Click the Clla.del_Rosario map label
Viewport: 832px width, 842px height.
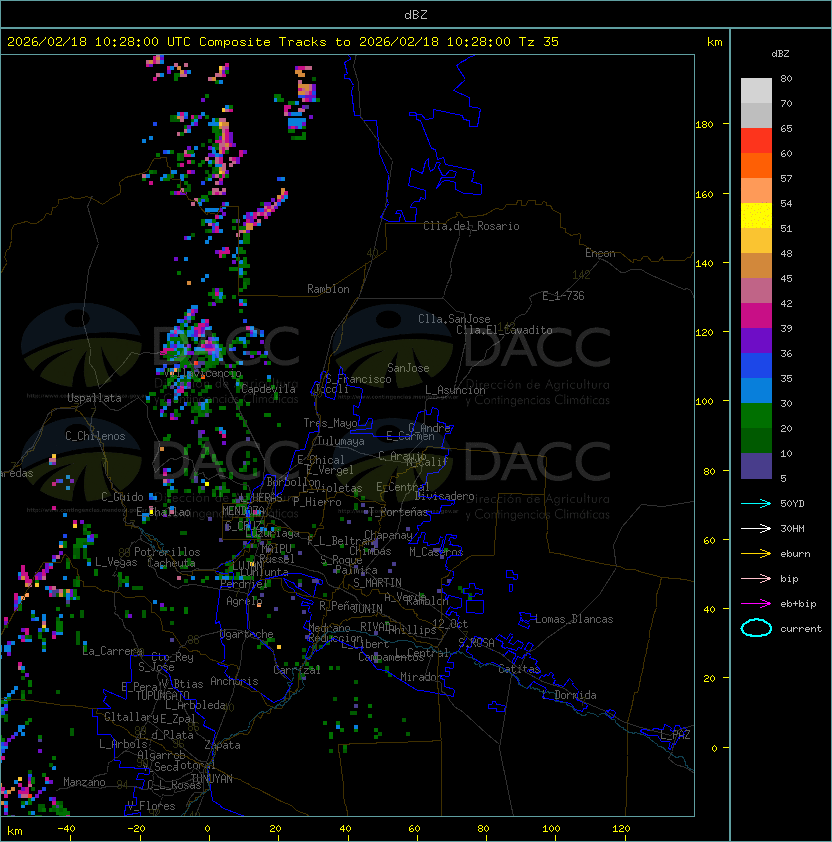click(471, 226)
